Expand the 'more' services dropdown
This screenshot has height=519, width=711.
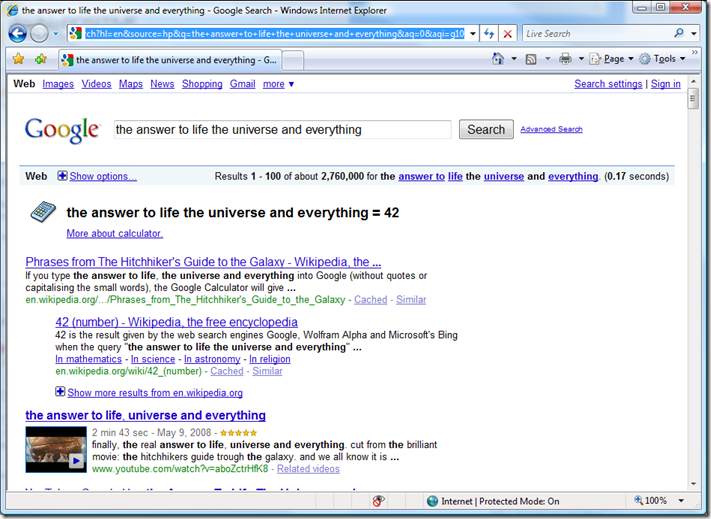[x=278, y=84]
